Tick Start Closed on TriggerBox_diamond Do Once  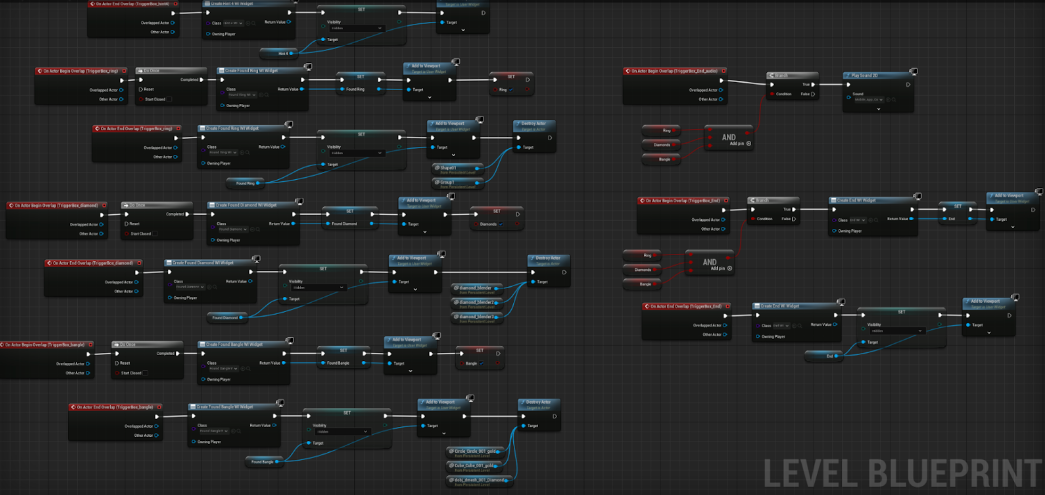(x=157, y=234)
